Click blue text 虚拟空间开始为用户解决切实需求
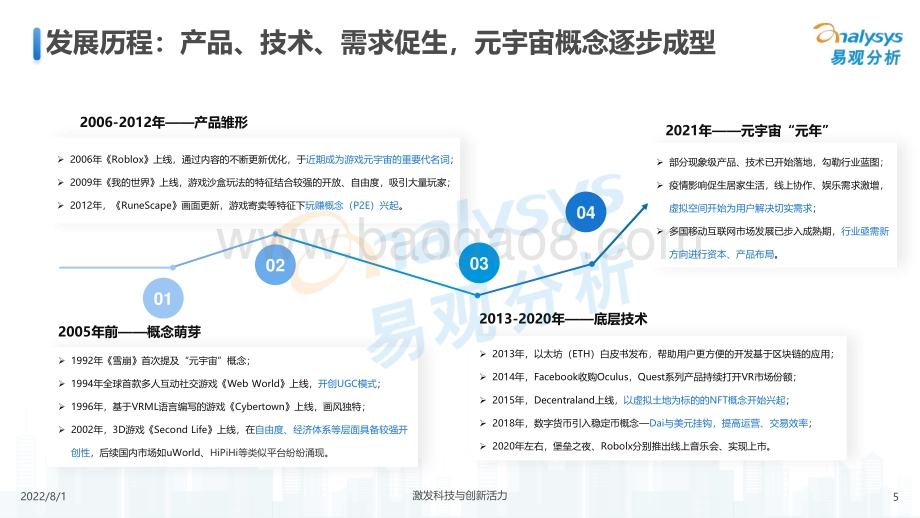This screenshot has height=518, width=920. click(x=740, y=208)
